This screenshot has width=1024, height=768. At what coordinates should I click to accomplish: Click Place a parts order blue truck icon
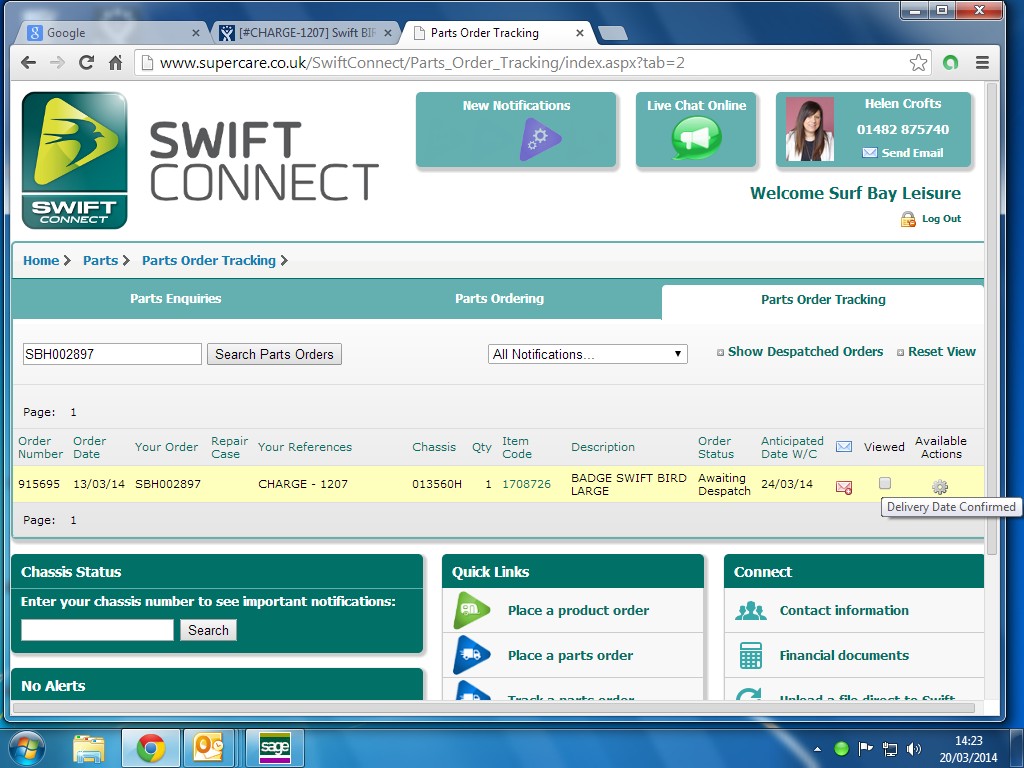[x=472, y=654]
